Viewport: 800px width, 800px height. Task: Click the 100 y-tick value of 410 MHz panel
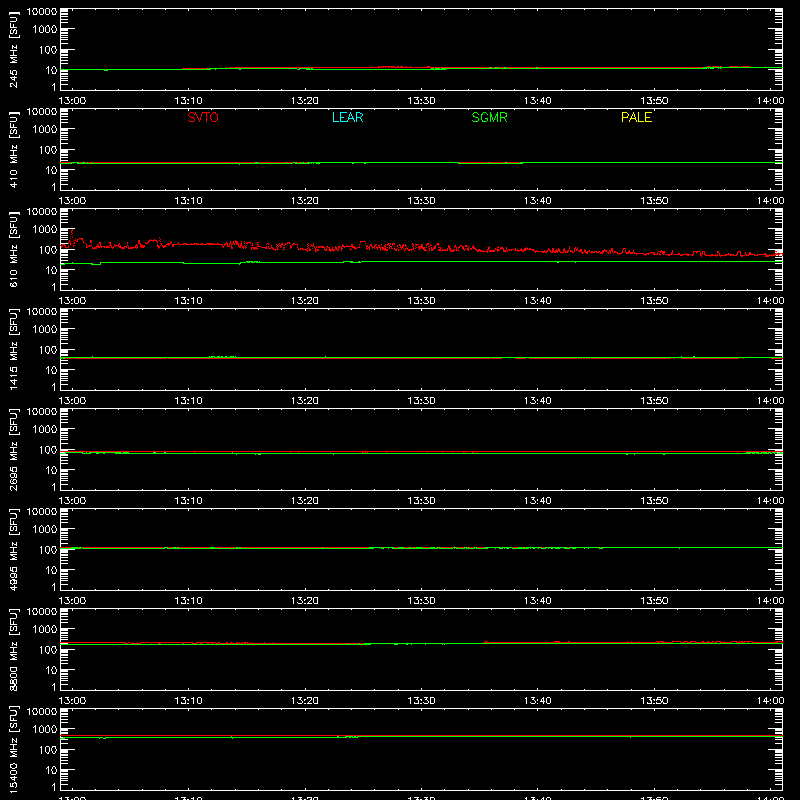[x=48, y=150]
